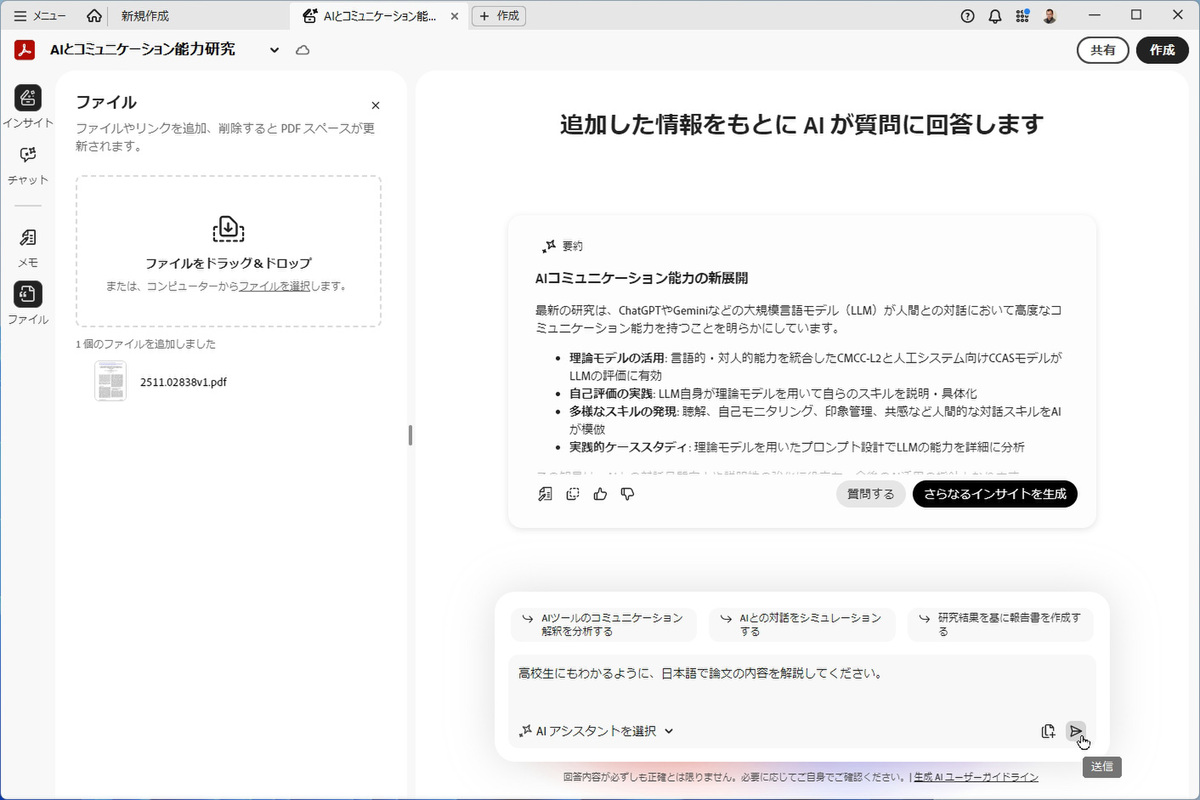1200x800 pixels.
Task: Open the メニュー hamburger menu
Action: pyautogui.click(x=40, y=16)
